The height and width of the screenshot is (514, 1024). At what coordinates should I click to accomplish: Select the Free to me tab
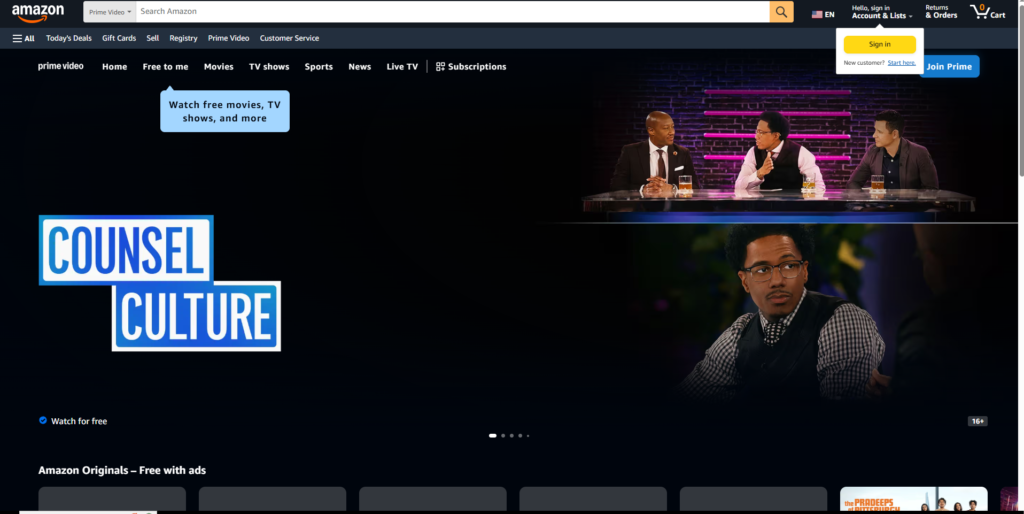(165, 67)
